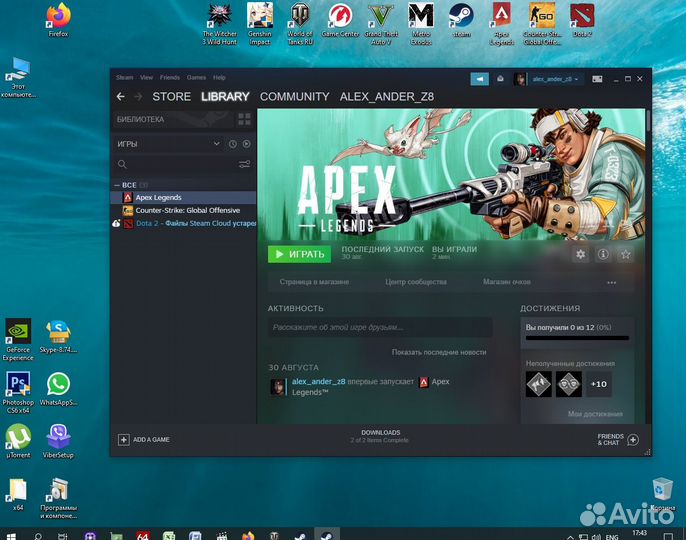Click the activity post input field
Image resolution: width=686 pixels, height=540 pixels.
380,327
